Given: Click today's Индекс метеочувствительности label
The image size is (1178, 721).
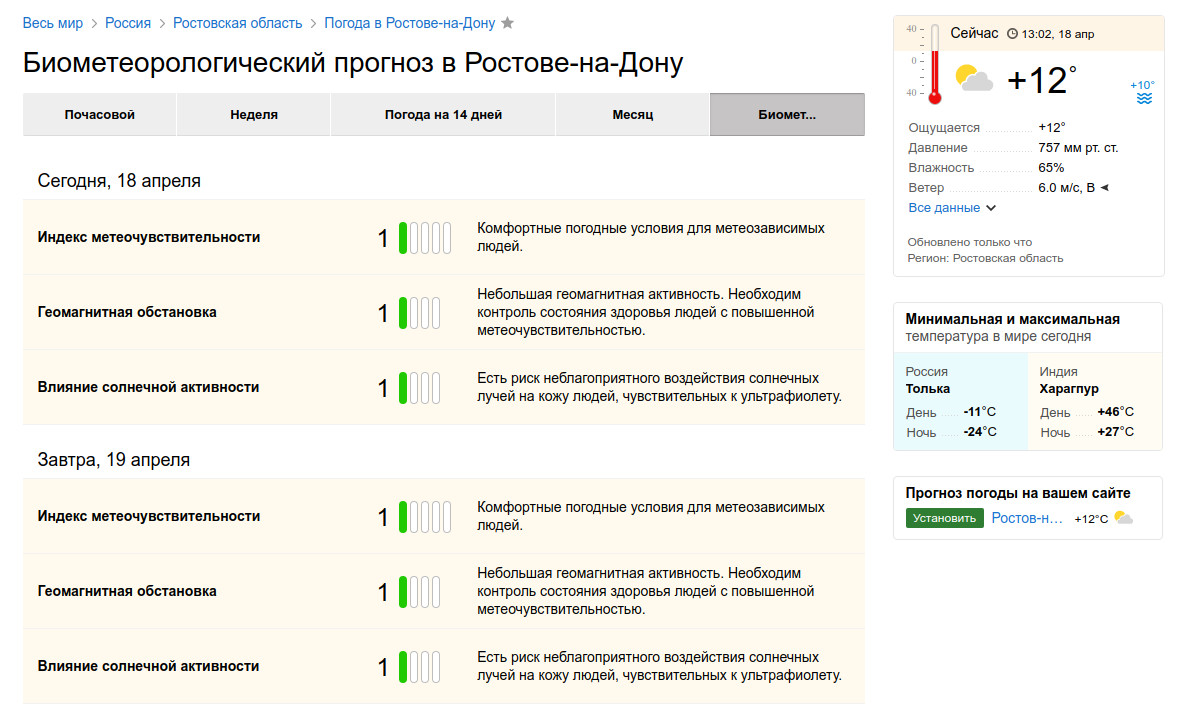Looking at the screenshot, I should click(149, 237).
